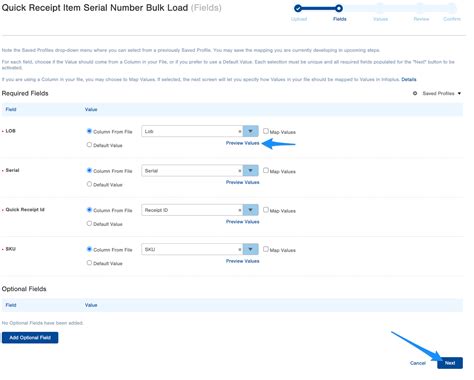Select Default Value radio for SKU

coord(89,263)
